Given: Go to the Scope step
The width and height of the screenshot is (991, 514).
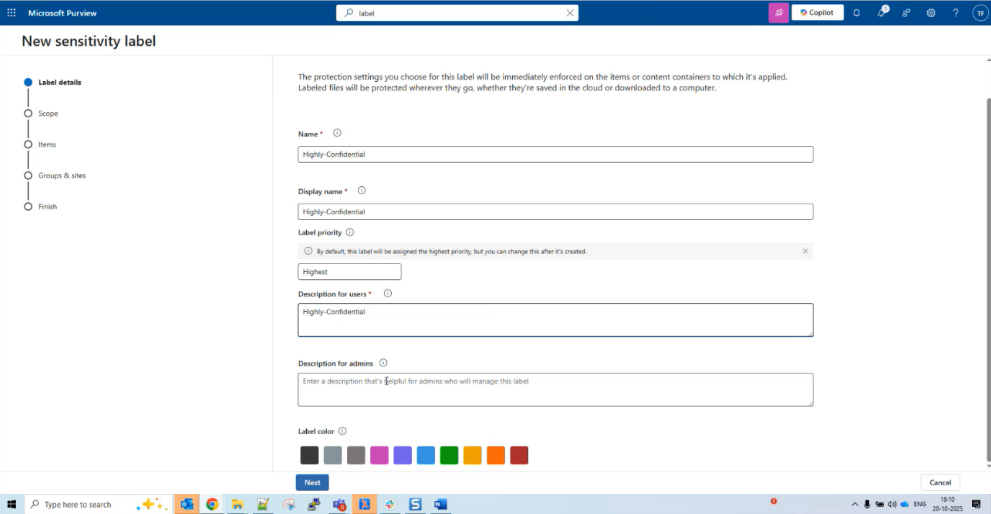Looking at the screenshot, I should tap(48, 113).
